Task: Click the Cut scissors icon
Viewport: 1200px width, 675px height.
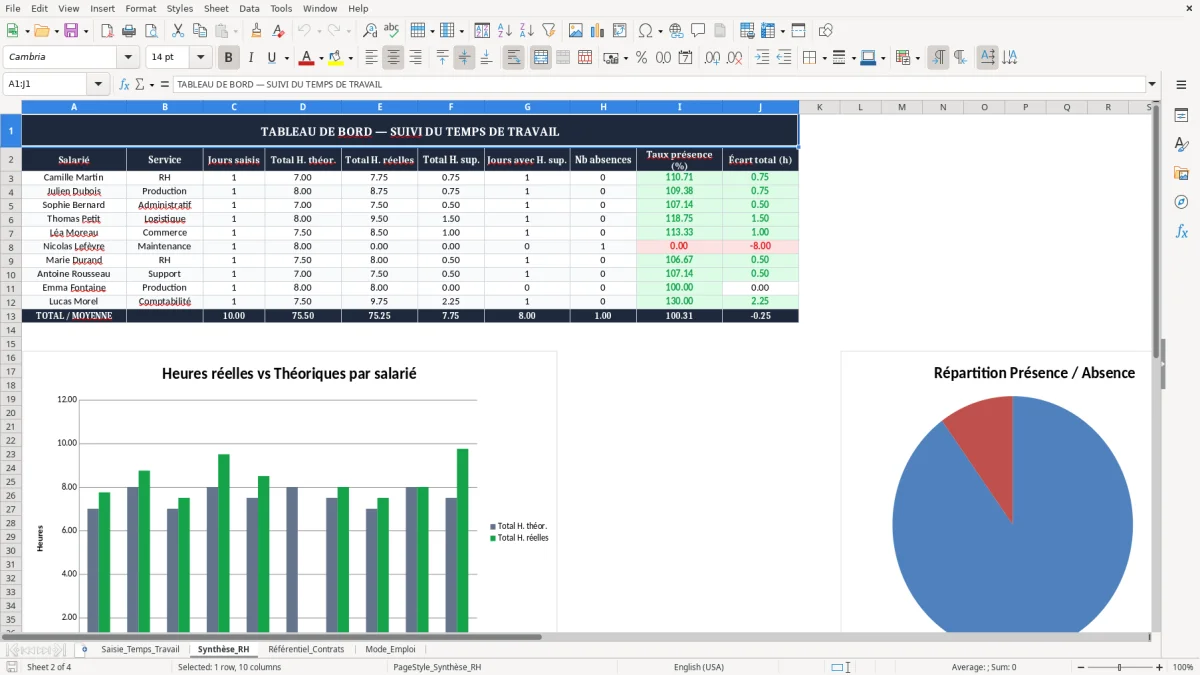Action: (178, 31)
